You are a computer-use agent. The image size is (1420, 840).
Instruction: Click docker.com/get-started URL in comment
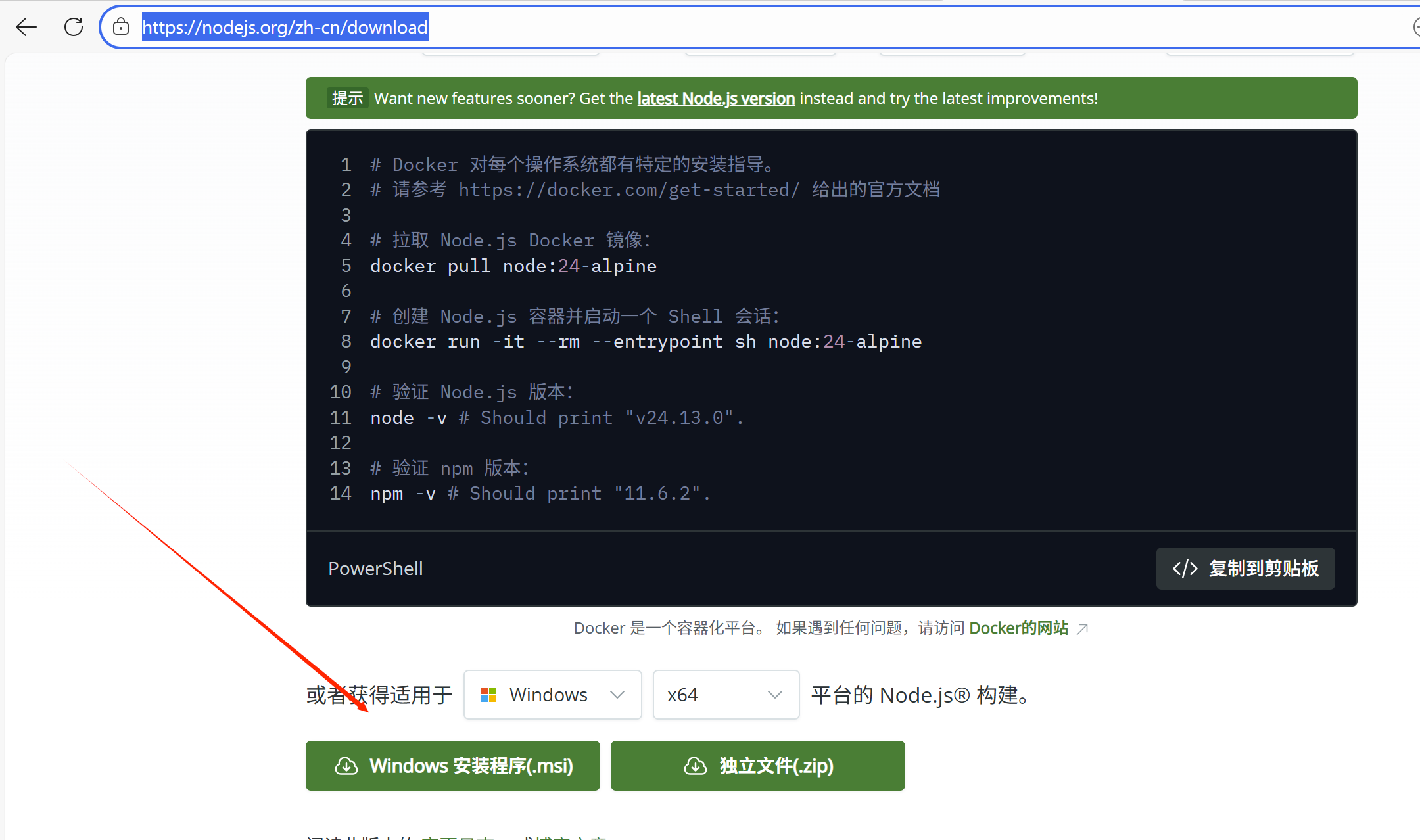pos(629,189)
